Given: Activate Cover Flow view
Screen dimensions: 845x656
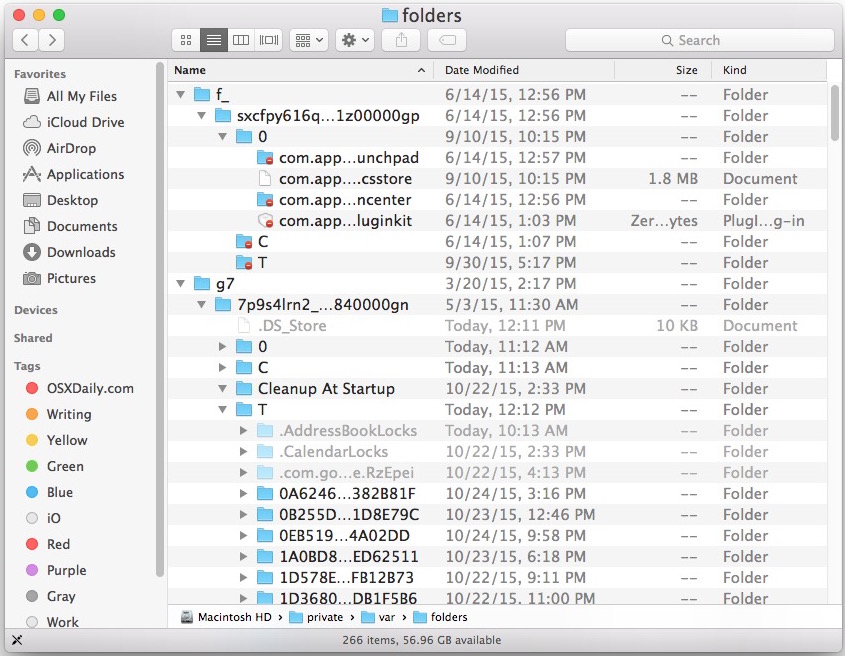Looking at the screenshot, I should tap(267, 40).
